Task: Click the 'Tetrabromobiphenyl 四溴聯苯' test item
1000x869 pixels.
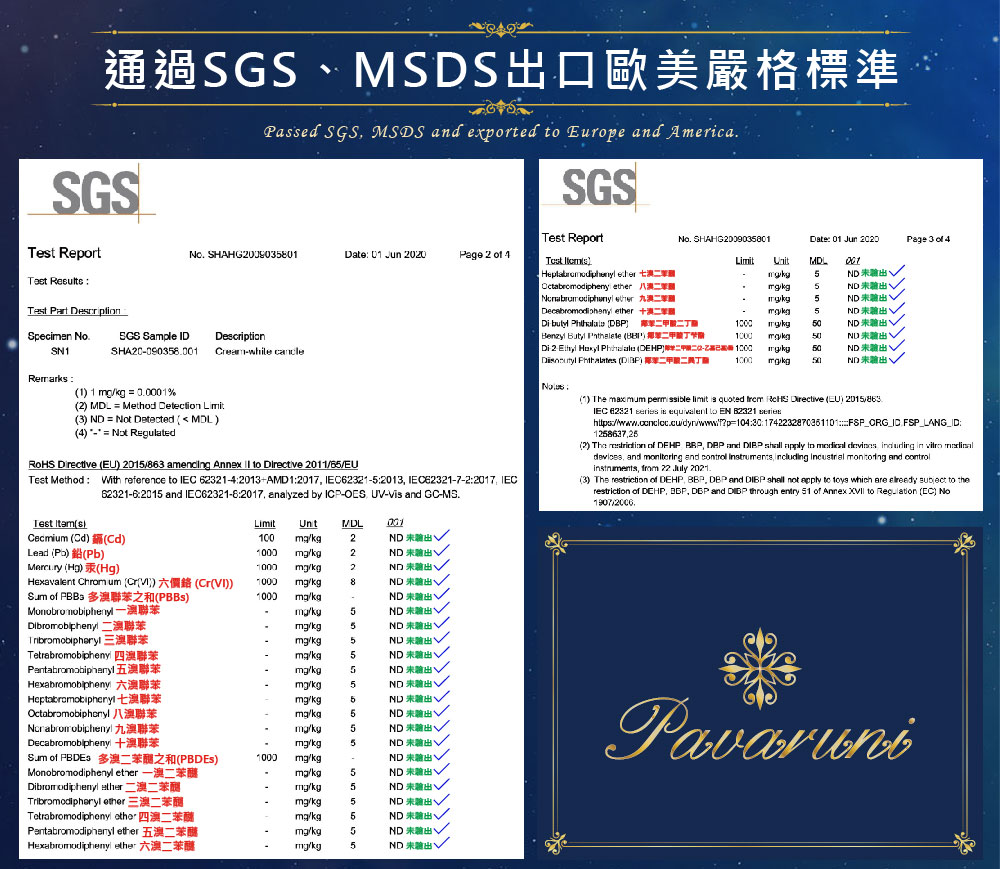Action: (93, 655)
